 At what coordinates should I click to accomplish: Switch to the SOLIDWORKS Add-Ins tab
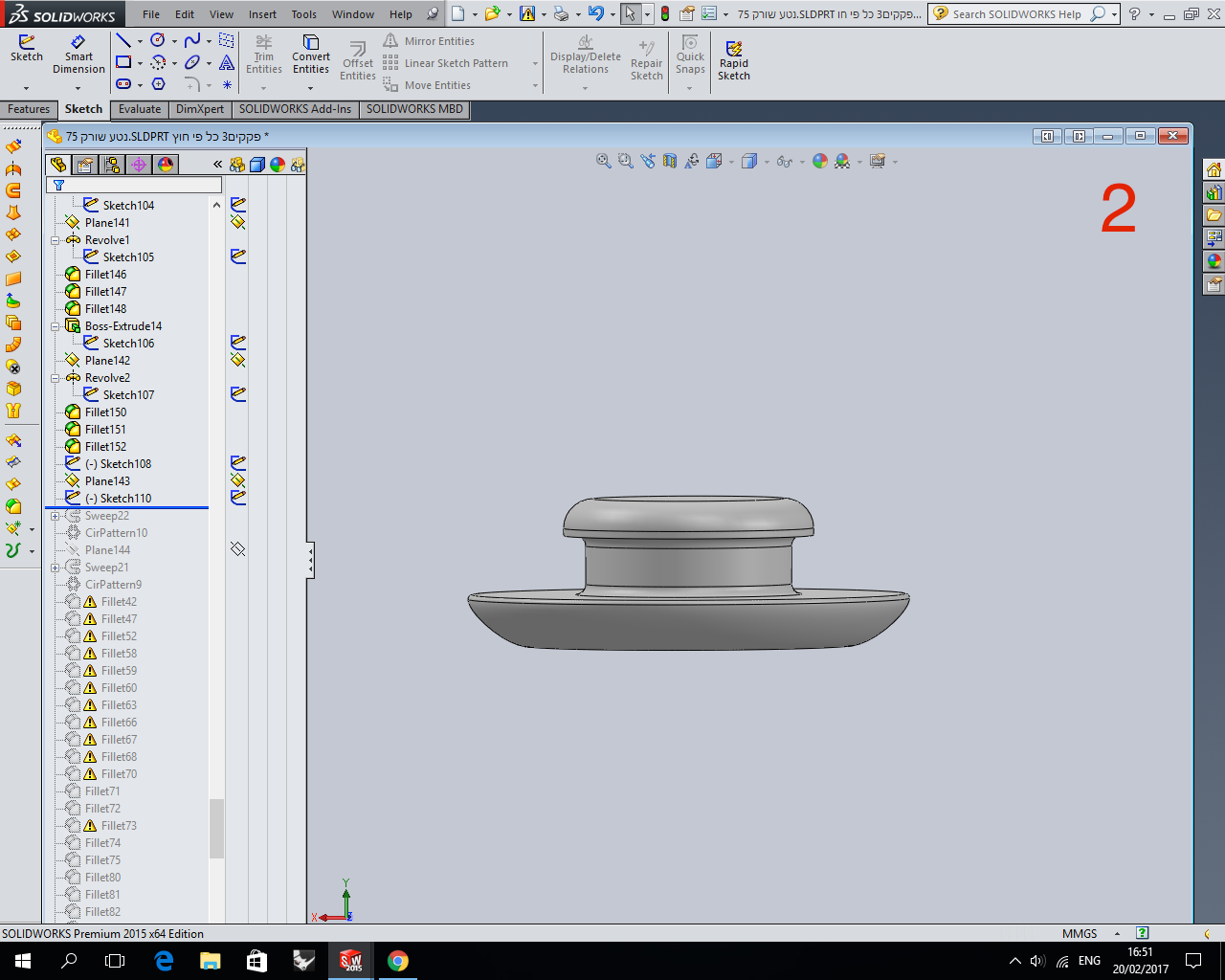tap(295, 109)
